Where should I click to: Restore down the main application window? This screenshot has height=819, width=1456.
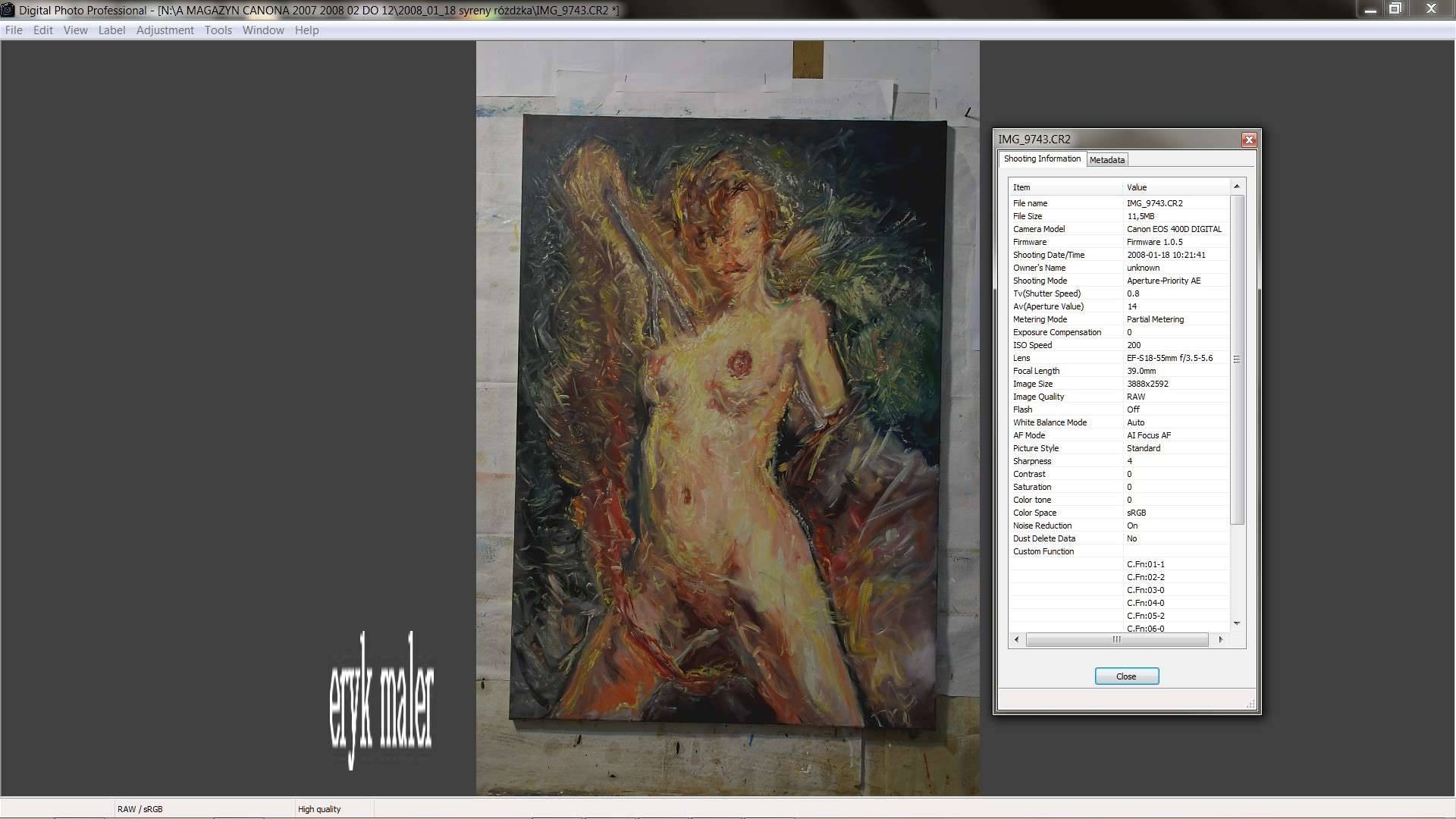point(1395,9)
